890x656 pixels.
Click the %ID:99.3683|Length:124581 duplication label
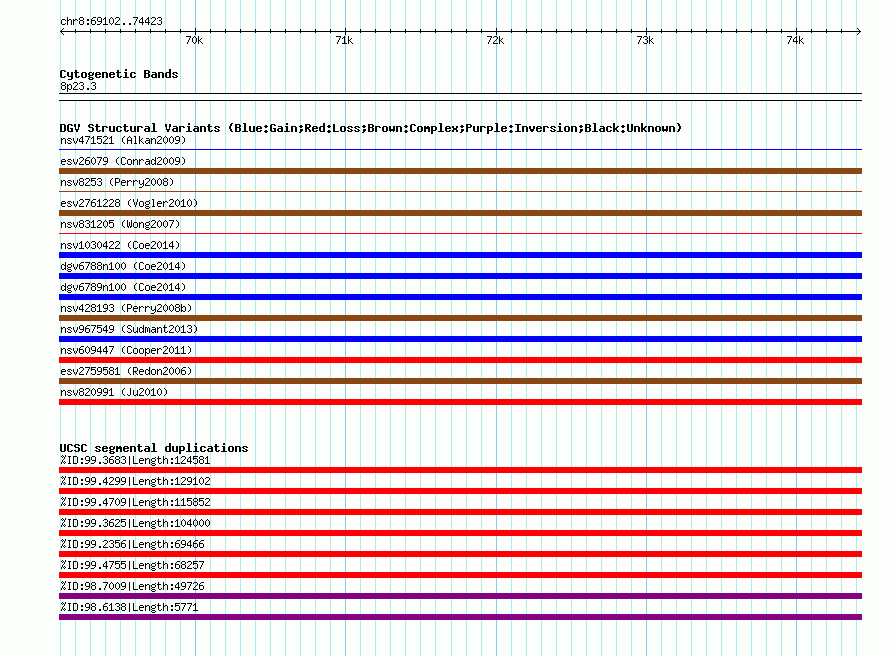tap(135, 460)
